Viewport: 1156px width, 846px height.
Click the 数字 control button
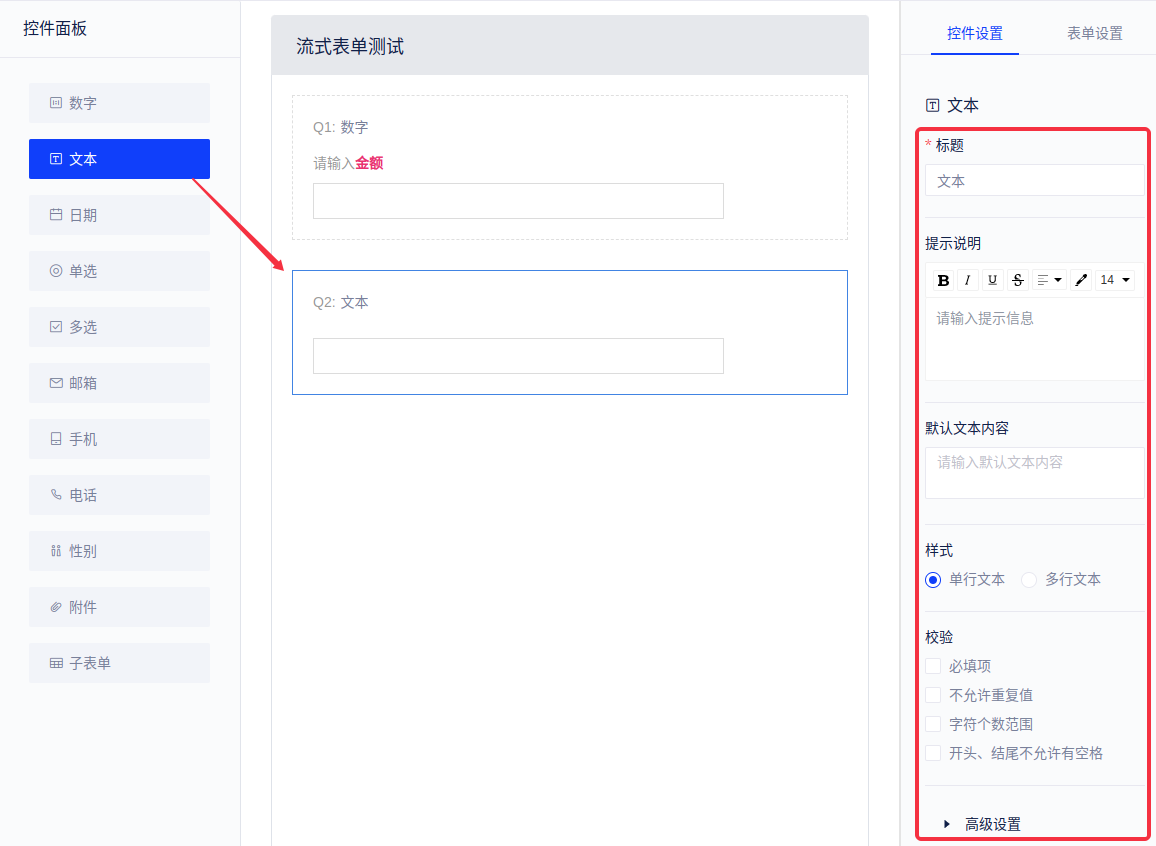(x=119, y=103)
